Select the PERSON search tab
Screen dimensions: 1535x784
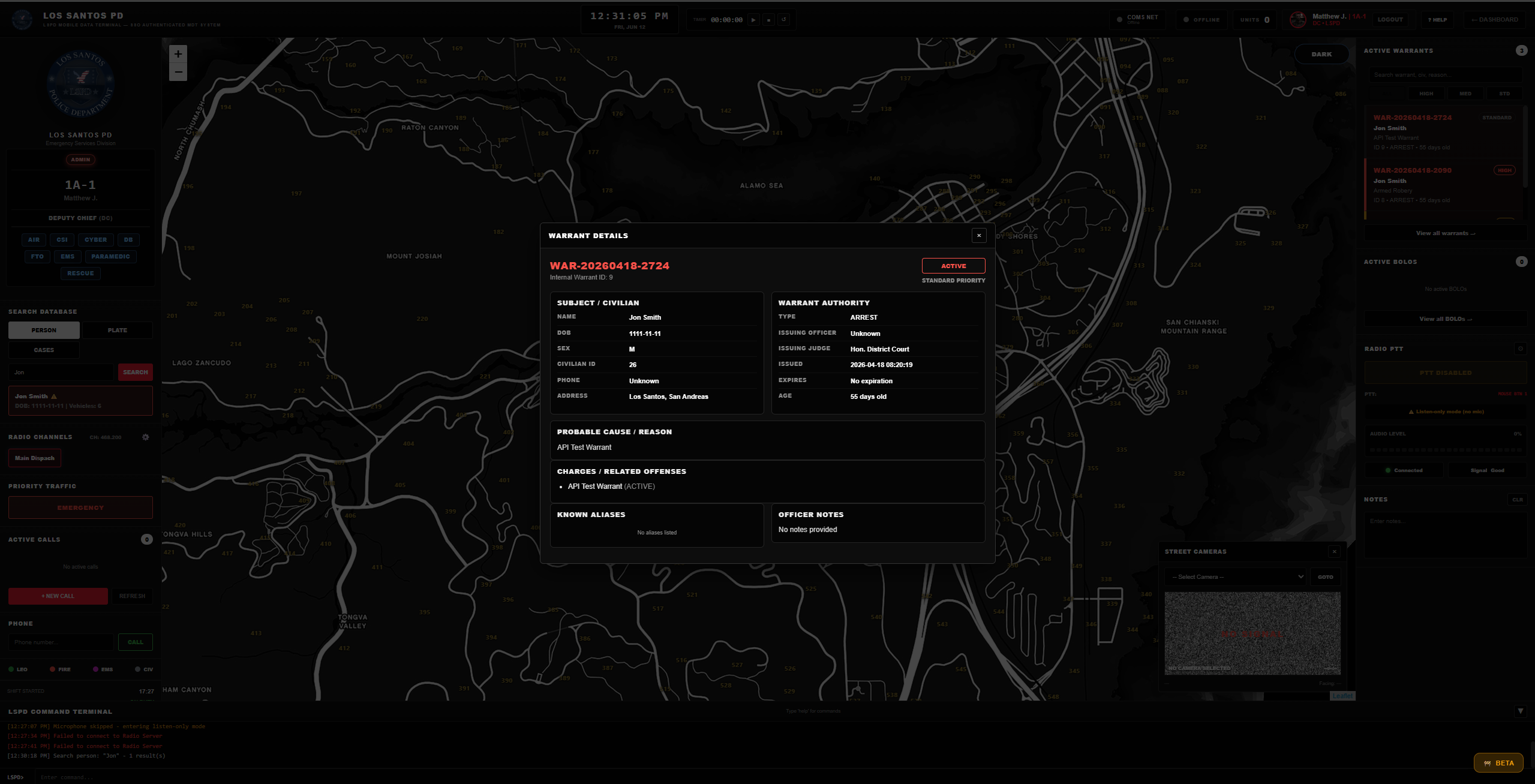(x=44, y=330)
